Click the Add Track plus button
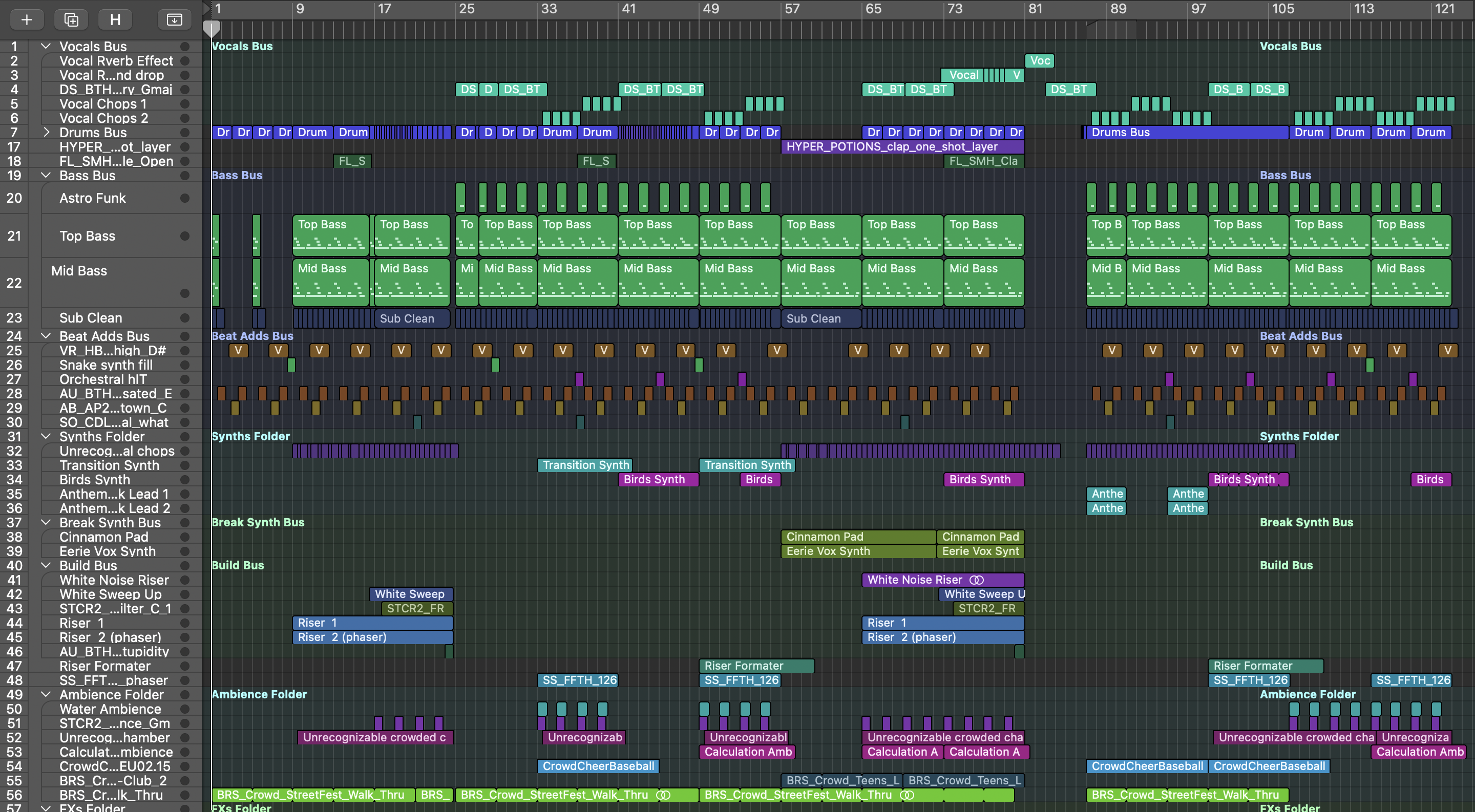The width and height of the screenshot is (1475, 812). (x=26, y=19)
